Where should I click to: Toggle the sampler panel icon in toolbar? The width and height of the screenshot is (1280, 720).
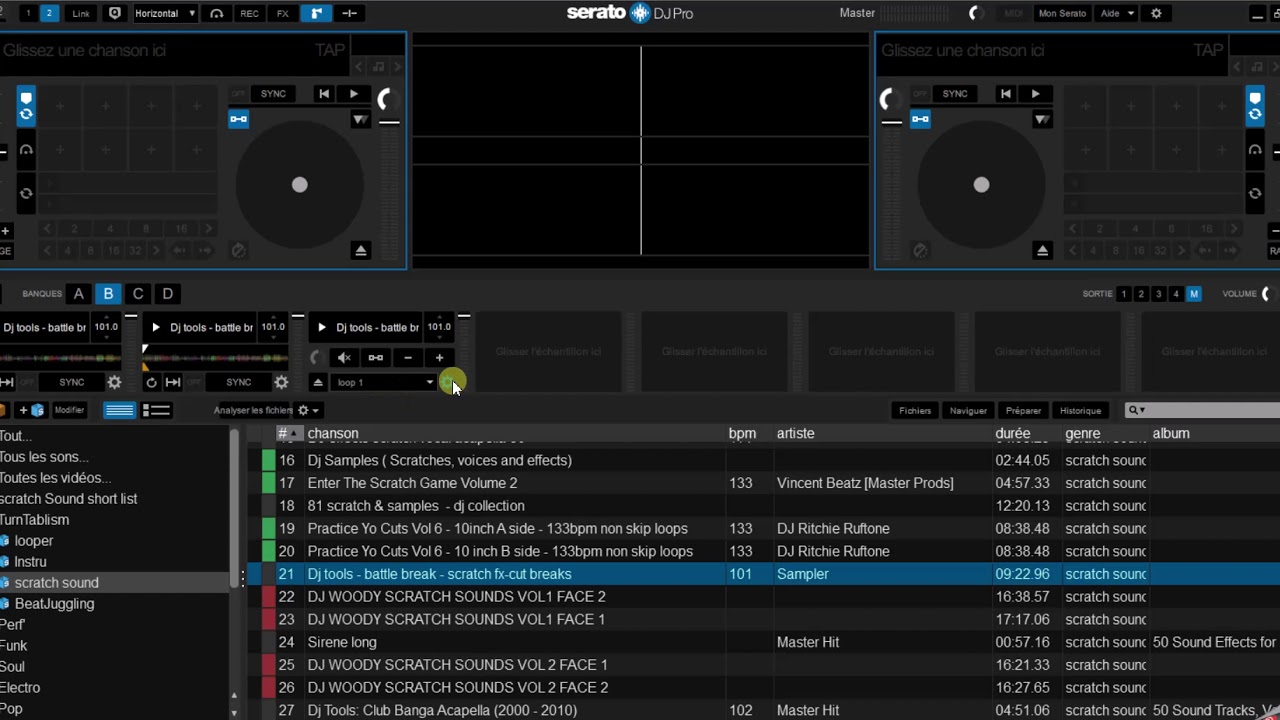(318, 13)
